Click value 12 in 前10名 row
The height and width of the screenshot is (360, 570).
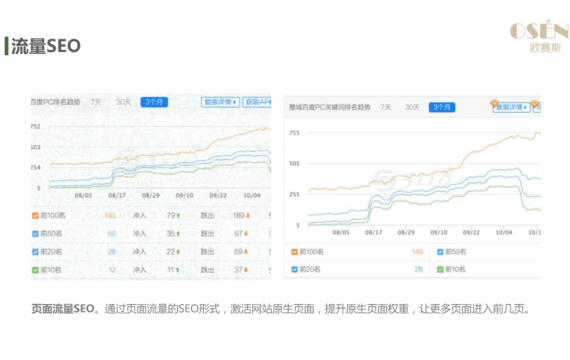(x=112, y=270)
